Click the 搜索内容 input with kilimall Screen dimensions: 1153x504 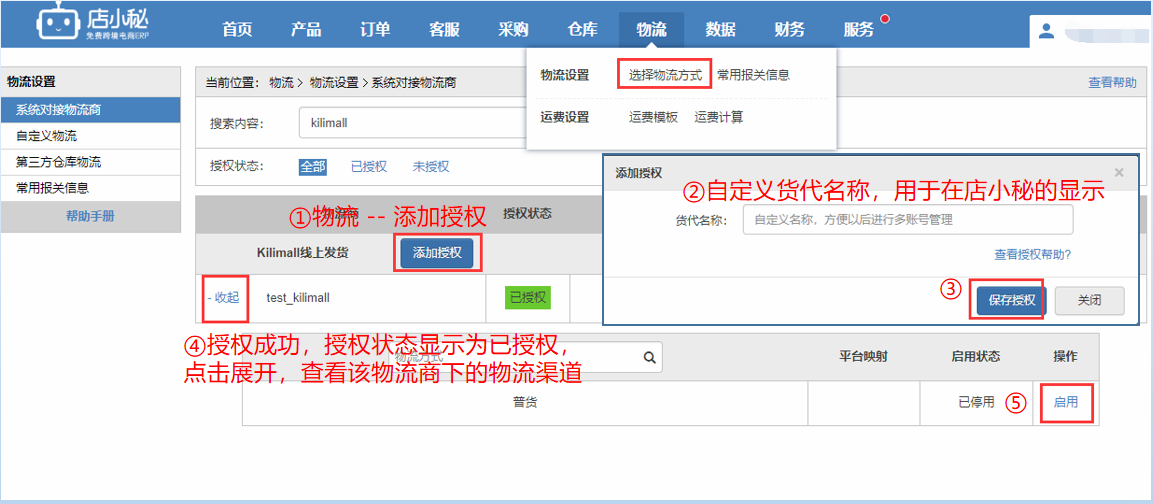[413, 123]
